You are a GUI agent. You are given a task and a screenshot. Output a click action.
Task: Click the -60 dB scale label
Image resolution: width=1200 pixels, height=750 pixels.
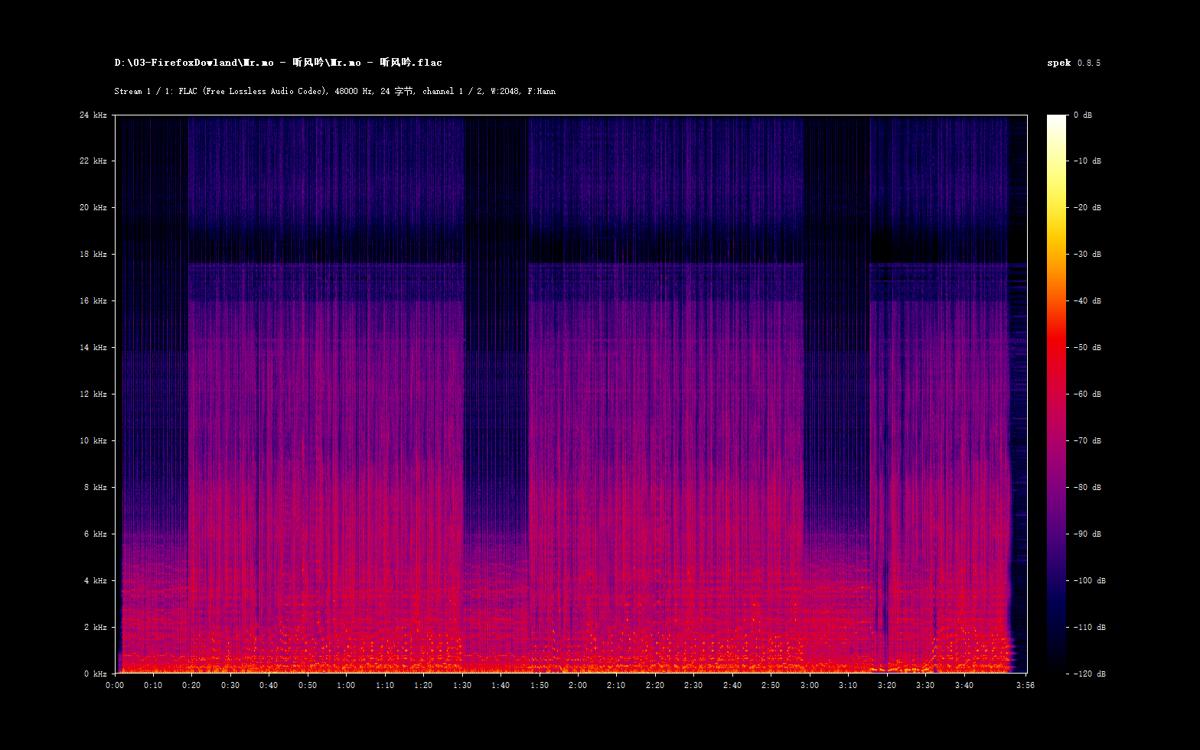[1087, 395]
